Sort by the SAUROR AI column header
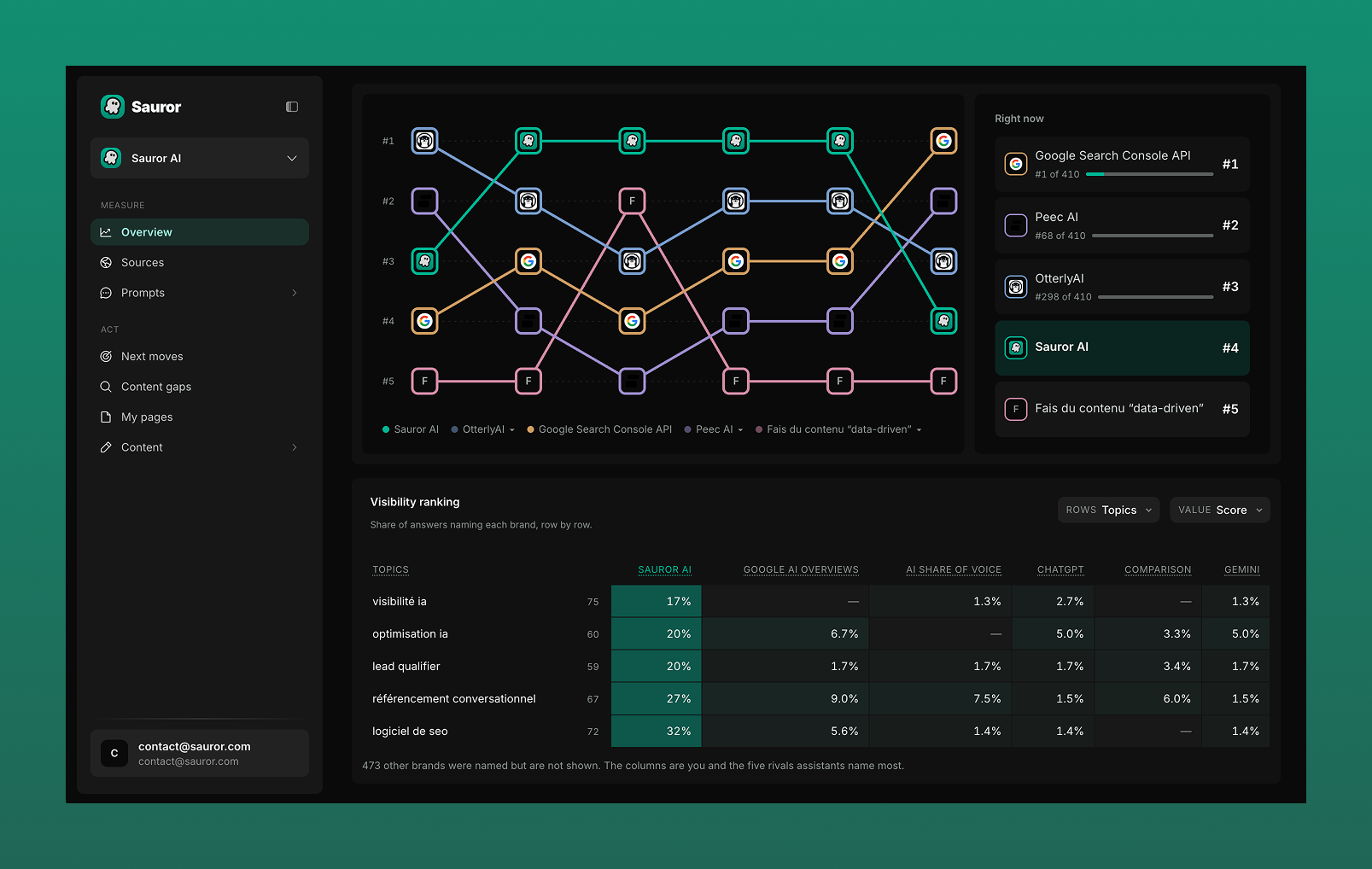 [665, 569]
